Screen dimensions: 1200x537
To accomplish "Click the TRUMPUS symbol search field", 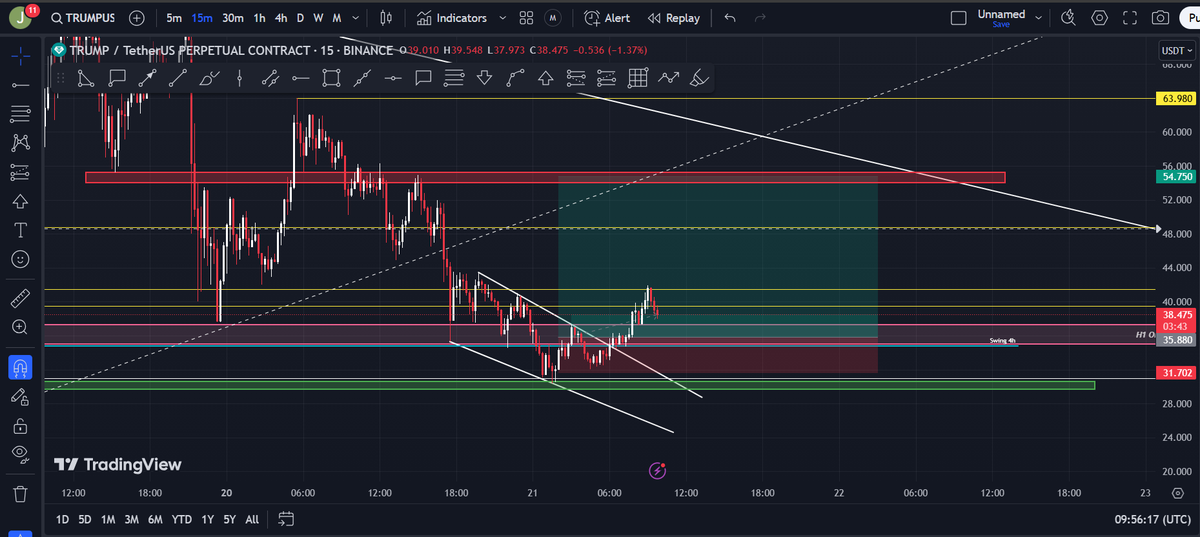I will click(82, 18).
